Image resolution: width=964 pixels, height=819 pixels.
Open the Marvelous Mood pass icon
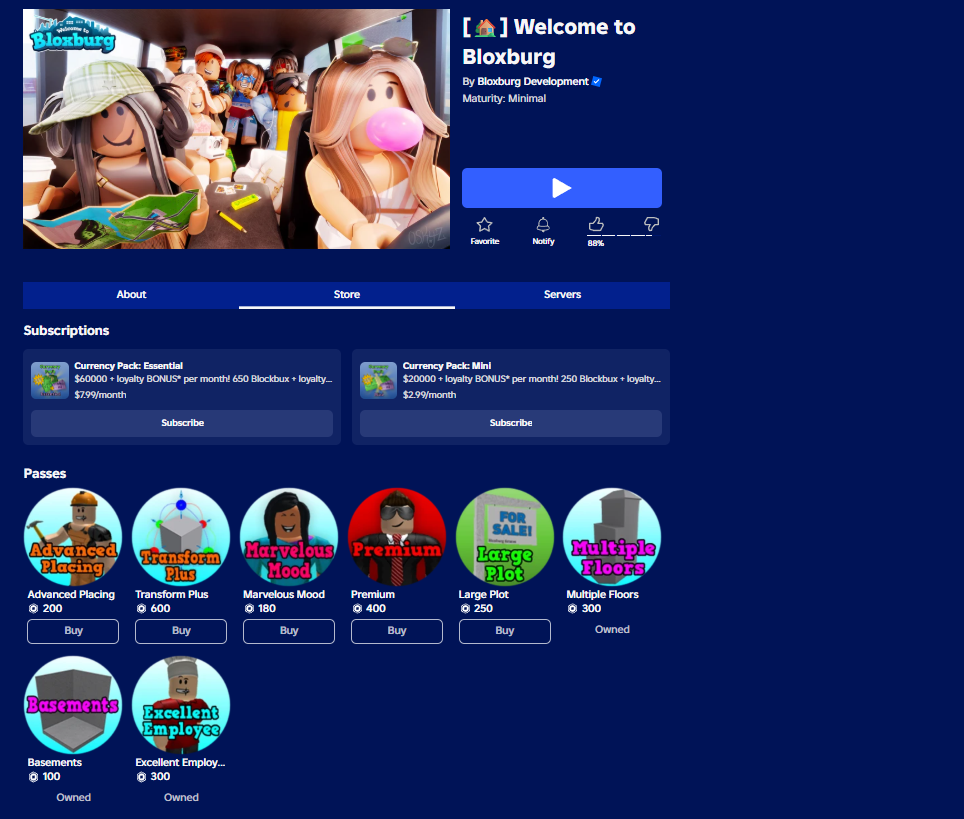click(x=289, y=537)
